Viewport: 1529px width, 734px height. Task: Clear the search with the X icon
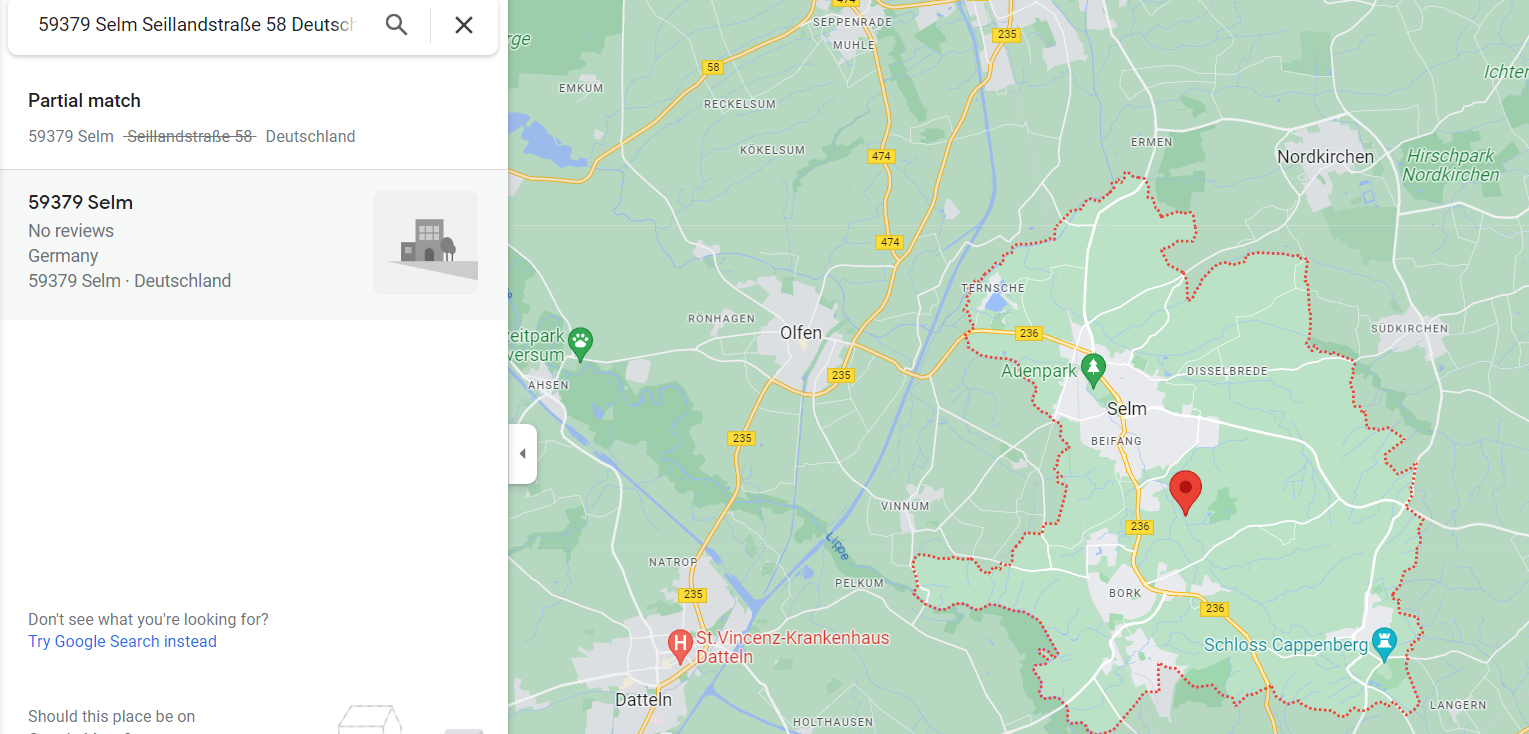(x=464, y=25)
